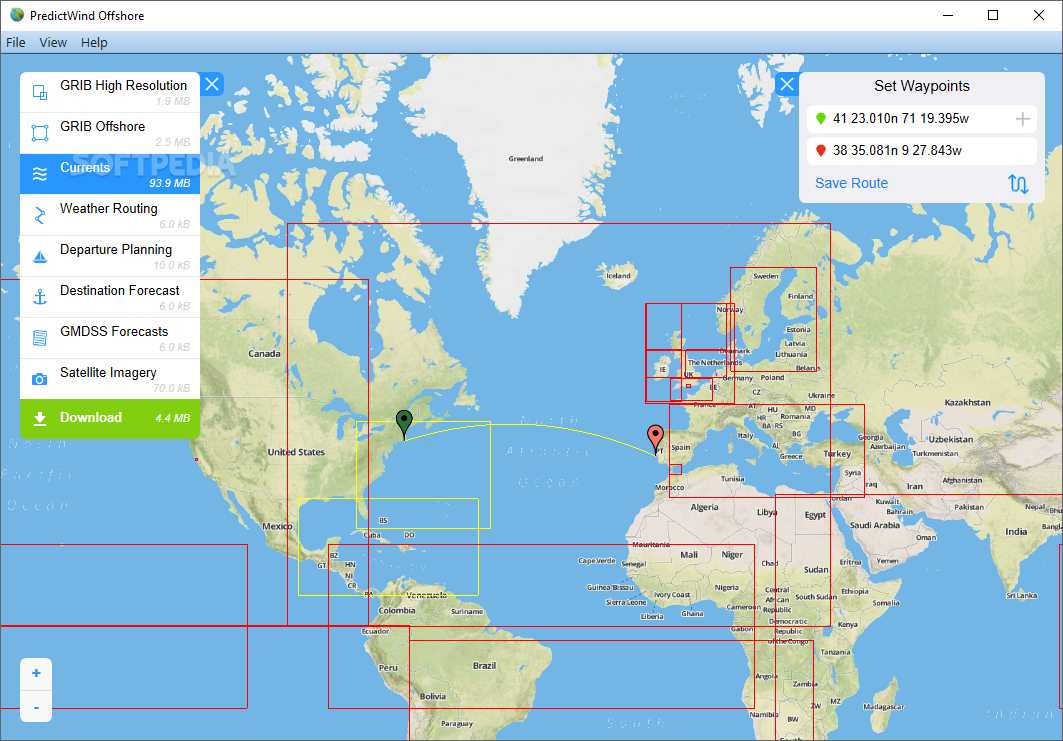Add a waypoint with the plus icon
This screenshot has height=741, width=1063.
[1023, 119]
